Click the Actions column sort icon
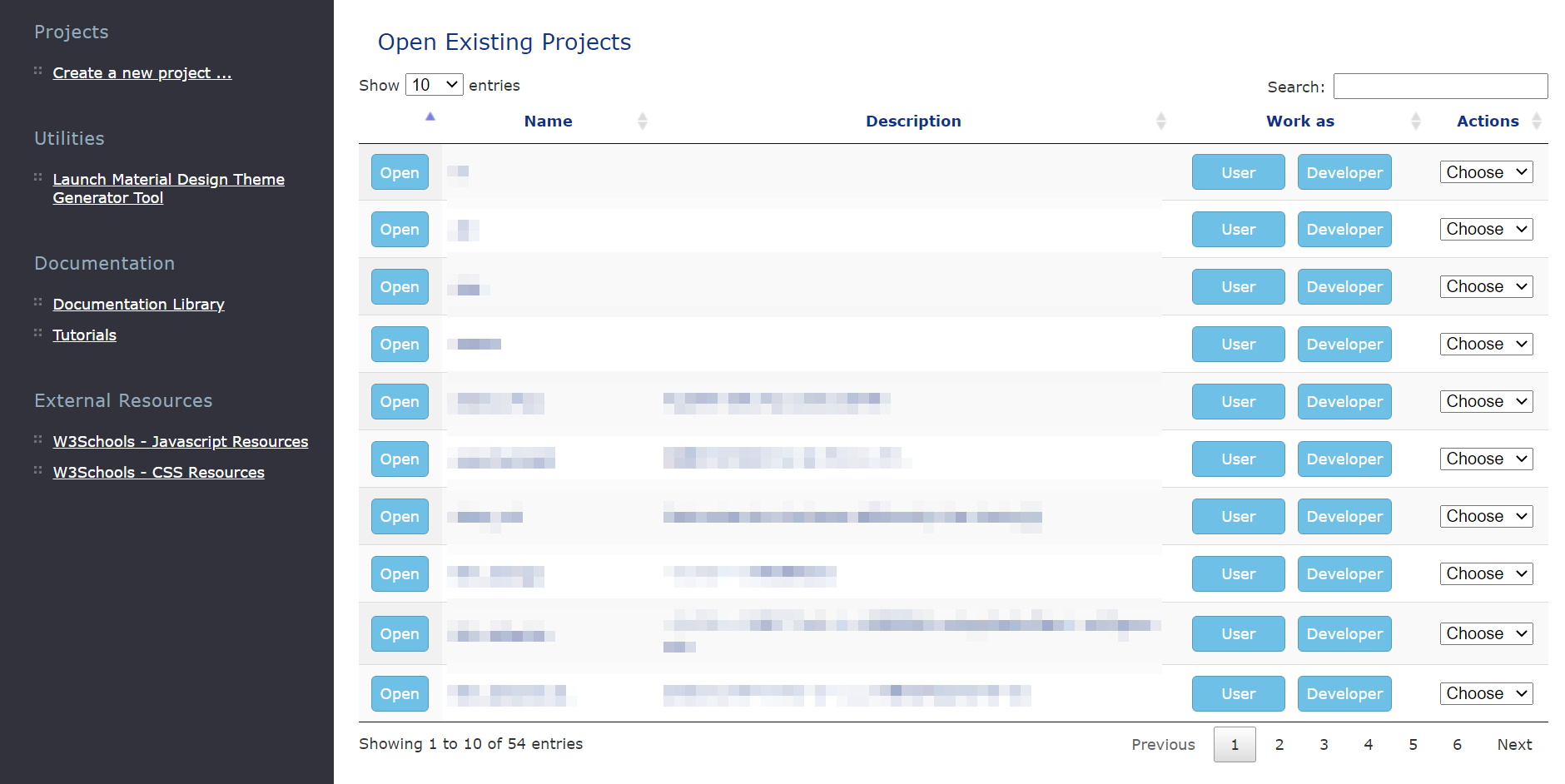This screenshot has width=1565, height=784. click(1536, 122)
